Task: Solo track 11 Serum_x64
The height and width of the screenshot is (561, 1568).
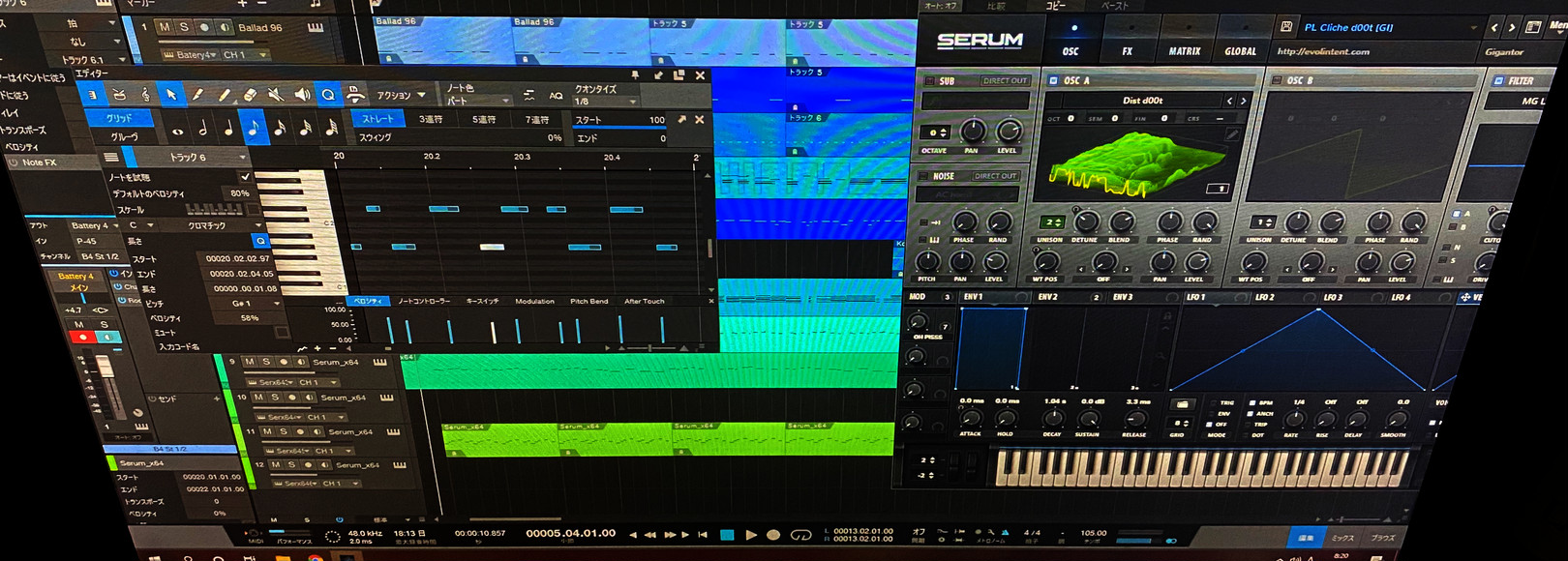Action: click(x=283, y=431)
